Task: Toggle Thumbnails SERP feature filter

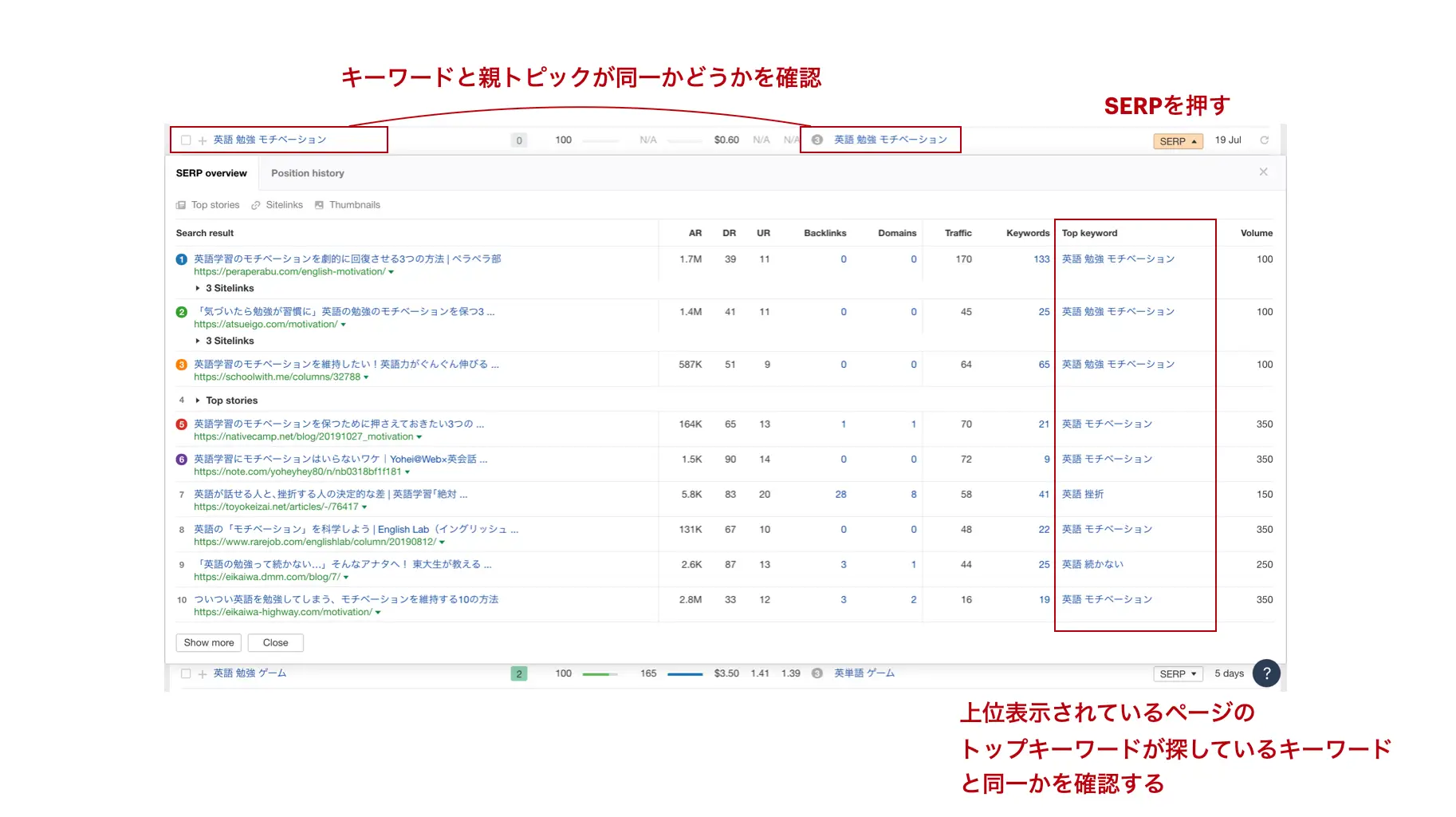Action: tap(348, 205)
